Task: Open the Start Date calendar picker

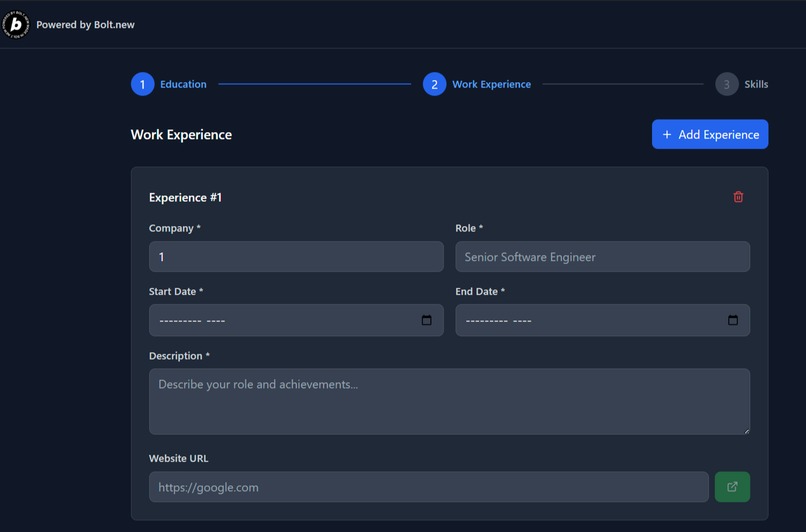Action: tap(426, 320)
